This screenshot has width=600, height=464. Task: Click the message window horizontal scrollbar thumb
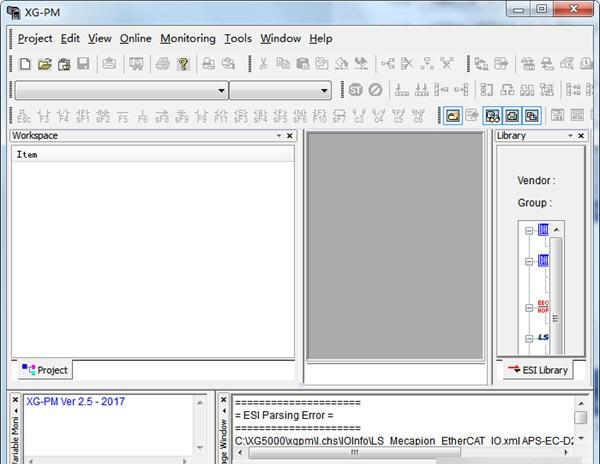click(x=355, y=453)
